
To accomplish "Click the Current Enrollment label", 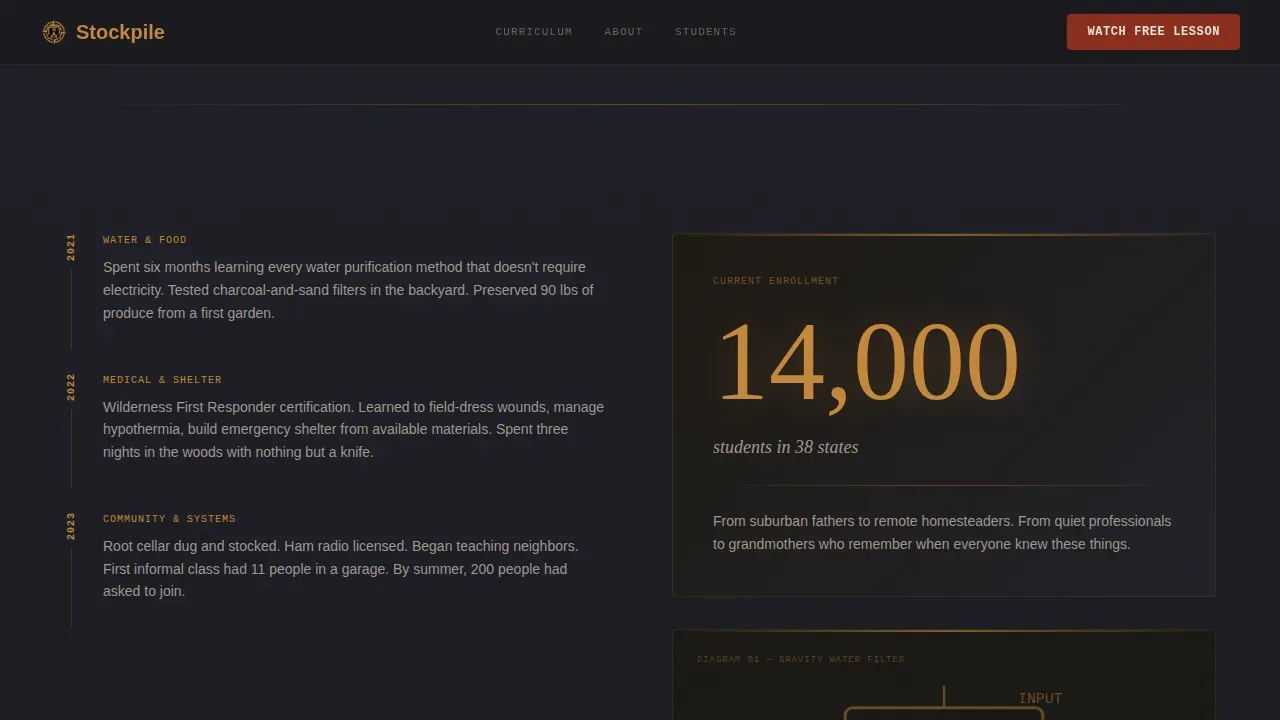I will (x=776, y=281).
